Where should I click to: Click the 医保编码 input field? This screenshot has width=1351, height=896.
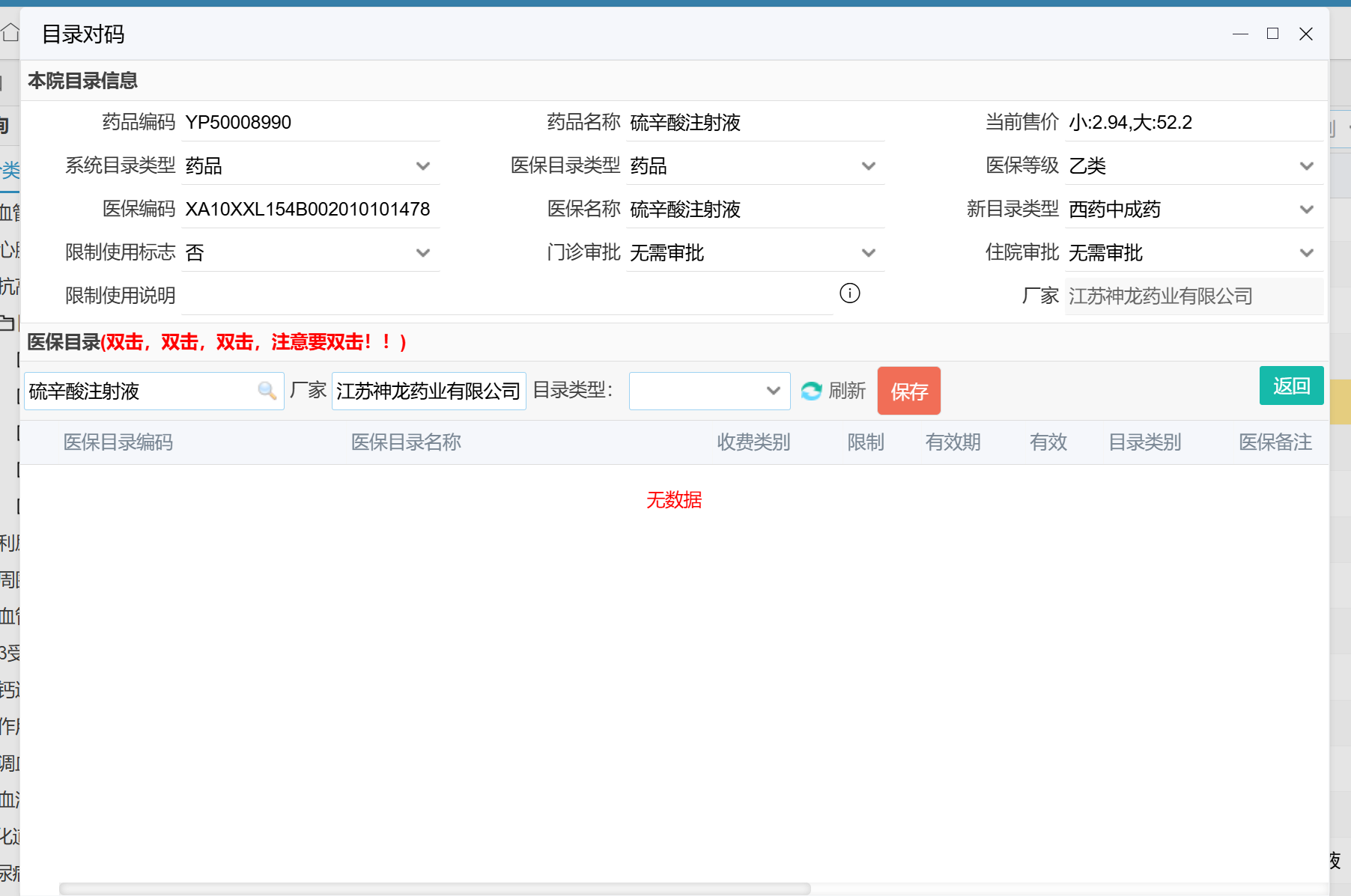(309, 210)
